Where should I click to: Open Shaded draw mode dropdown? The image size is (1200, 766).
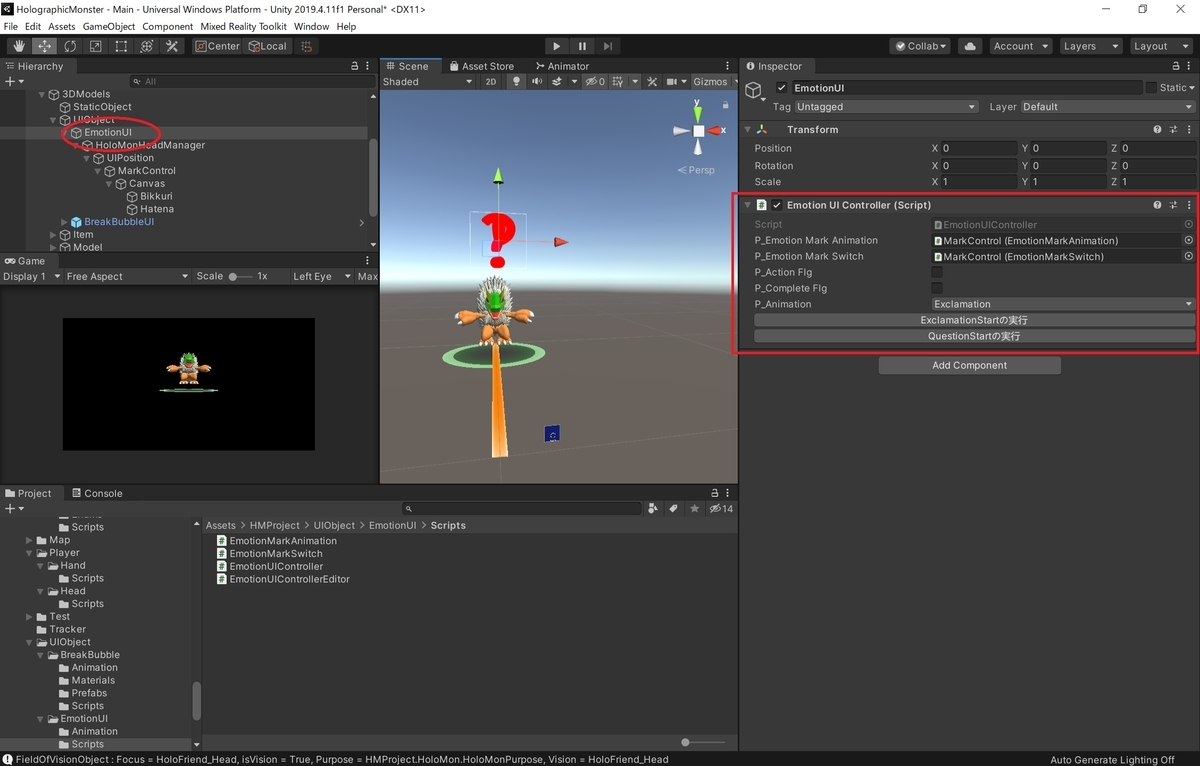coord(427,81)
